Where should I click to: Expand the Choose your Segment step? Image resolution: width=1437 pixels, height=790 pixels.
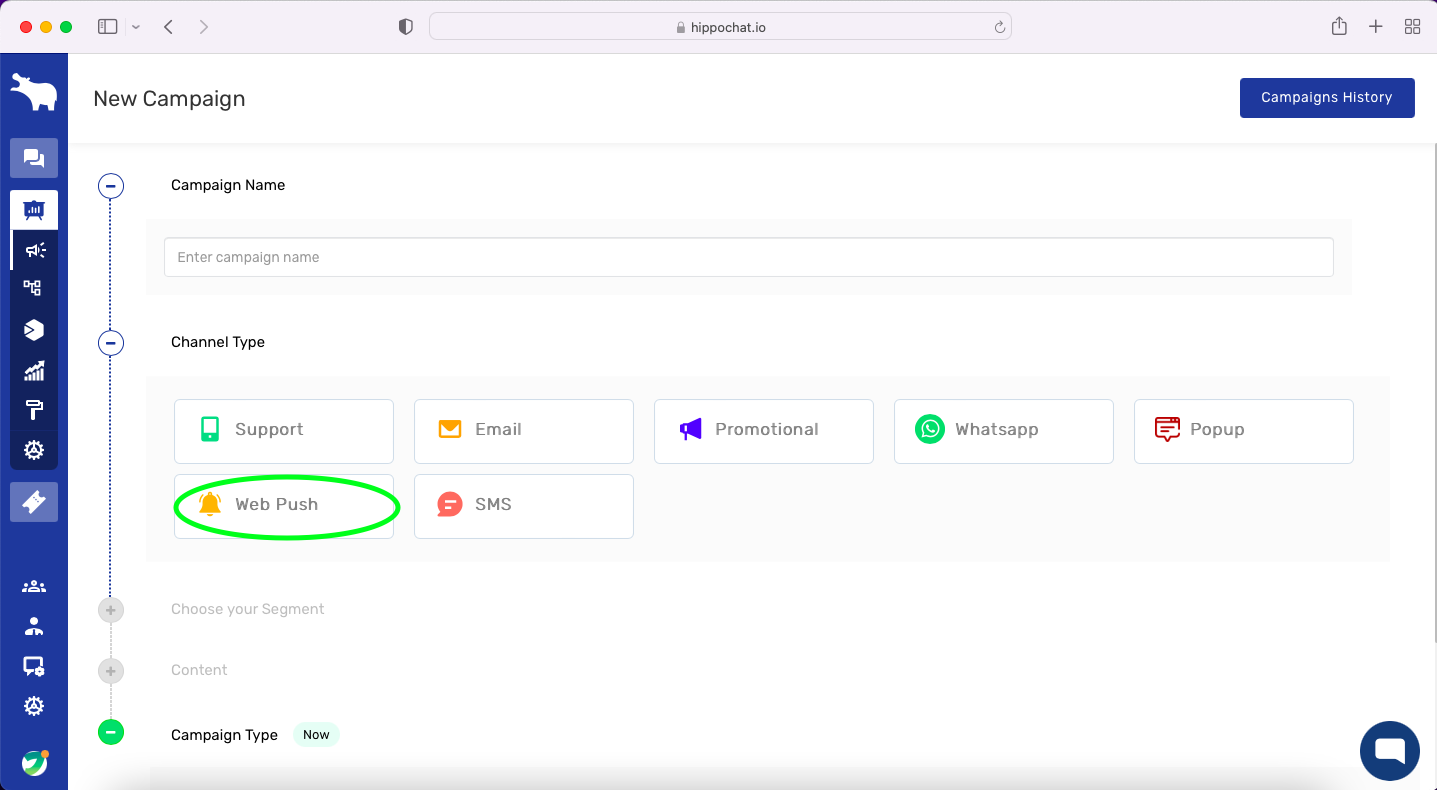pyautogui.click(x=111, y=610)
